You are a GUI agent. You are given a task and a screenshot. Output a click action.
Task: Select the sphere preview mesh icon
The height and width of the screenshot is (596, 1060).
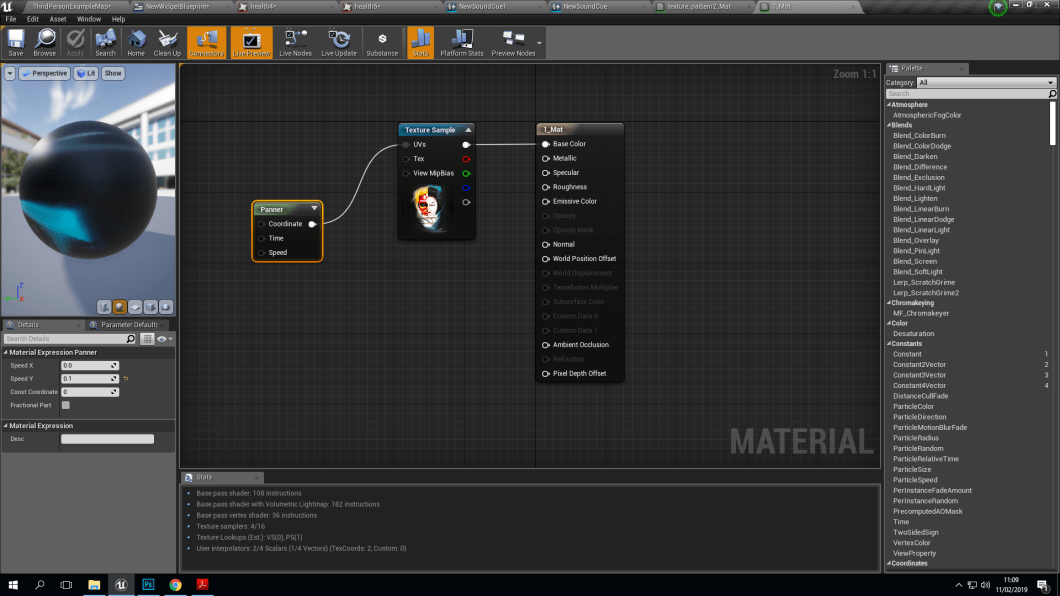[119, 307]
